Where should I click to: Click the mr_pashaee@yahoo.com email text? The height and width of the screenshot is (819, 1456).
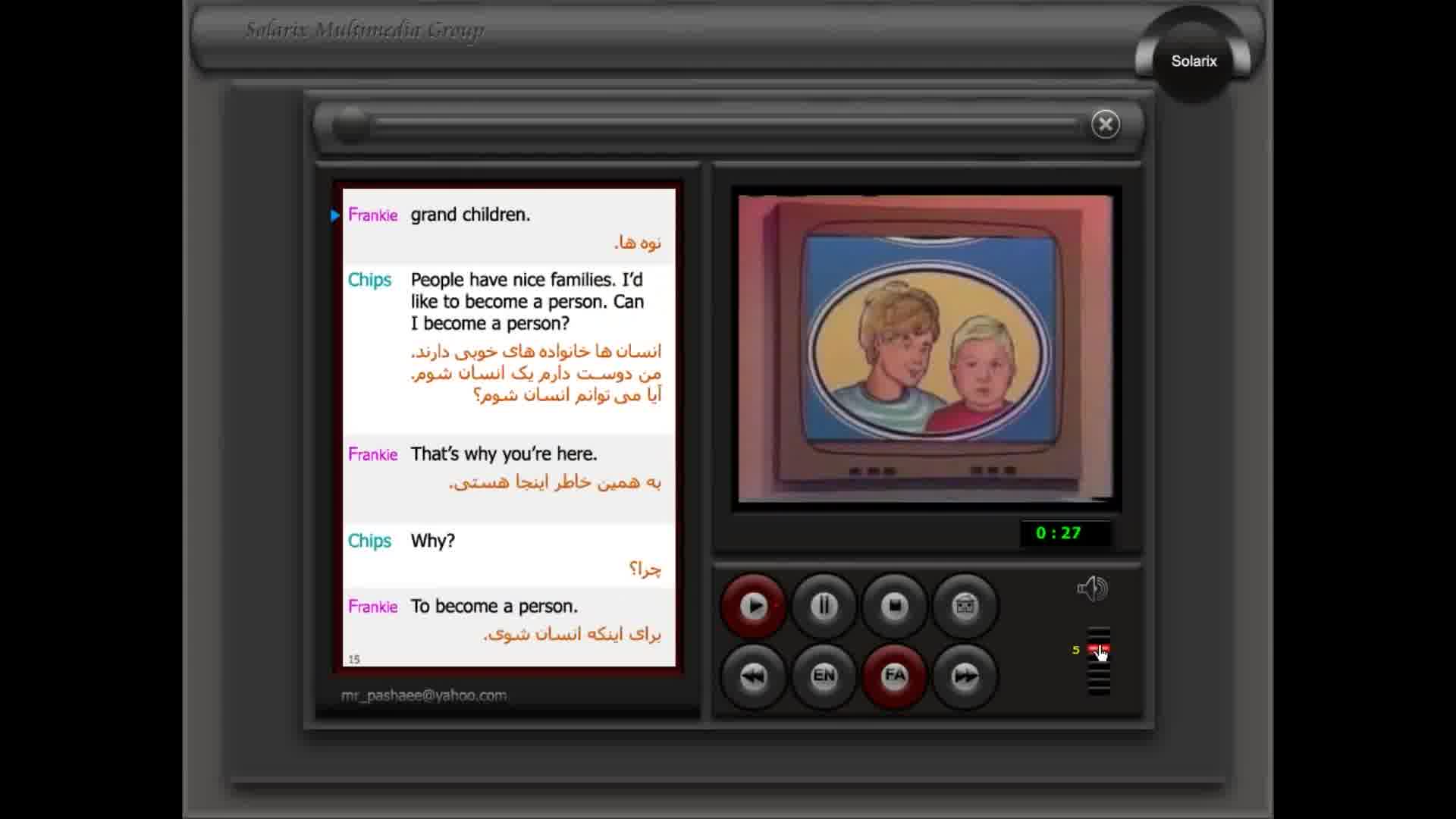424,695
